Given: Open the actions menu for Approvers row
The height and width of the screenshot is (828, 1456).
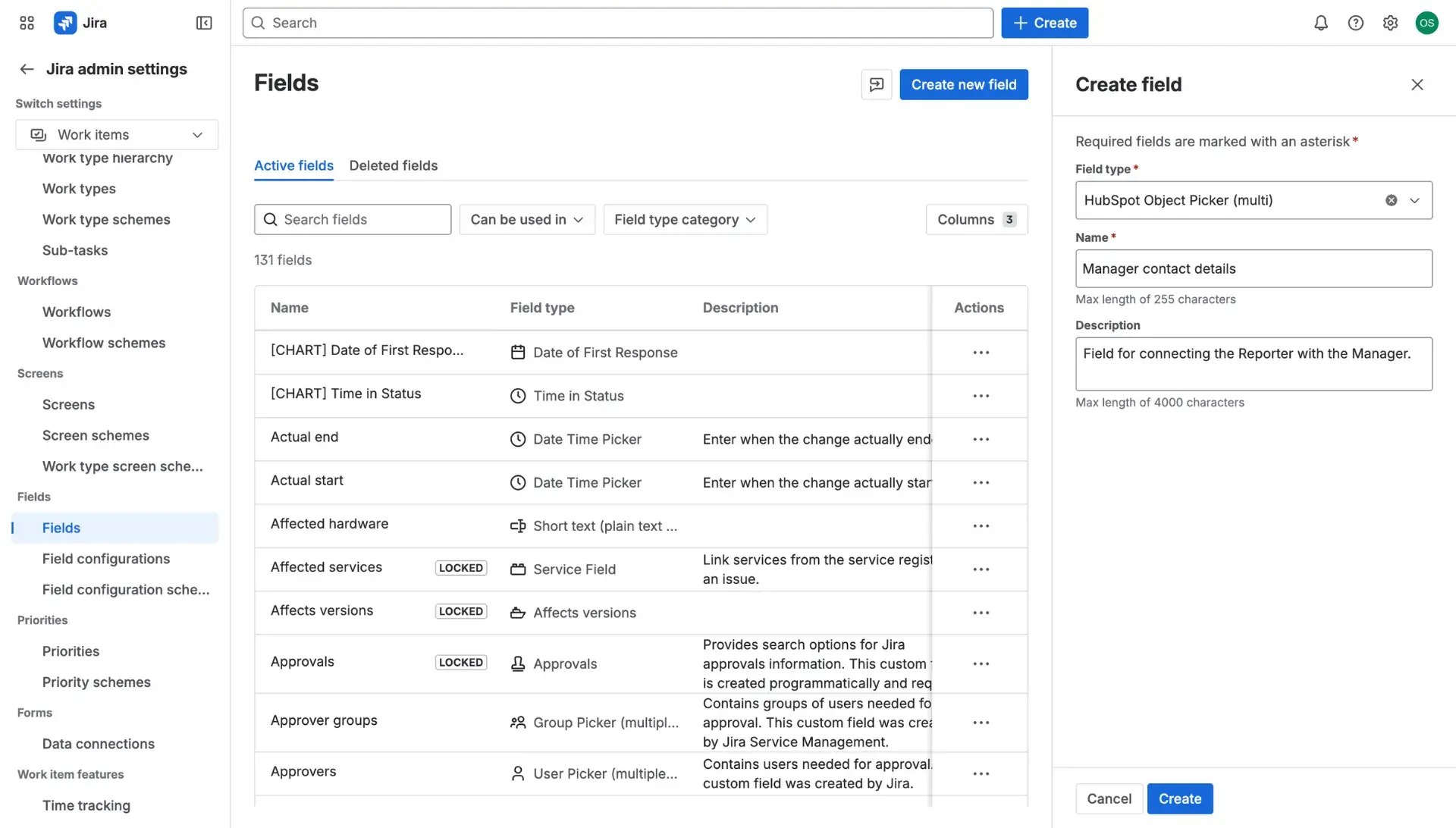Looking at the screenshot, I should click(x=981, y=773).
